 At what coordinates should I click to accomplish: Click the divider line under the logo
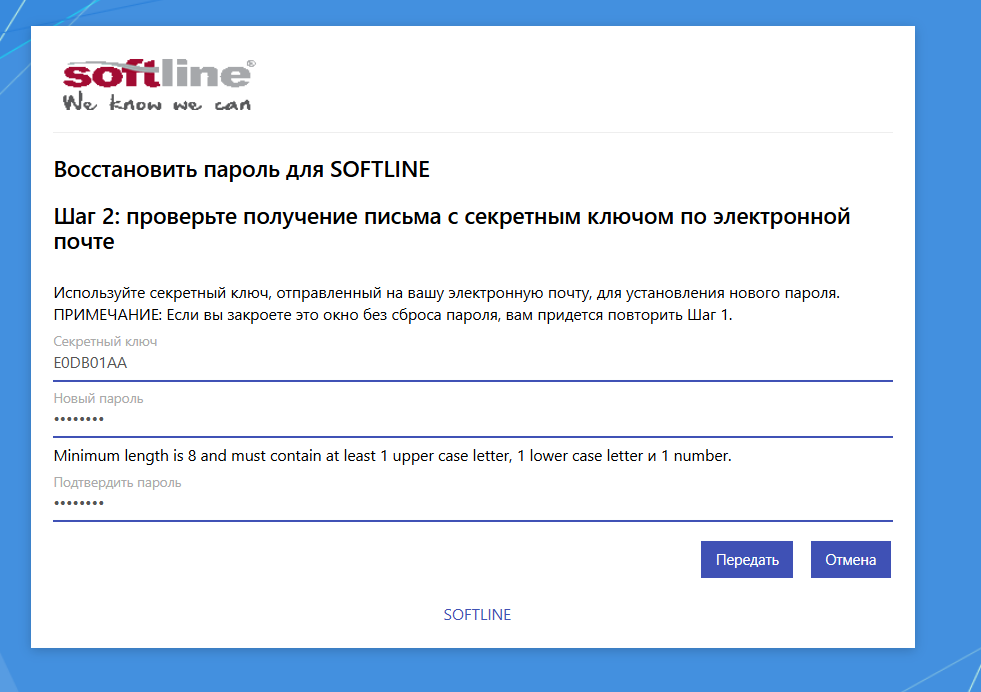[x=472, y=132]
